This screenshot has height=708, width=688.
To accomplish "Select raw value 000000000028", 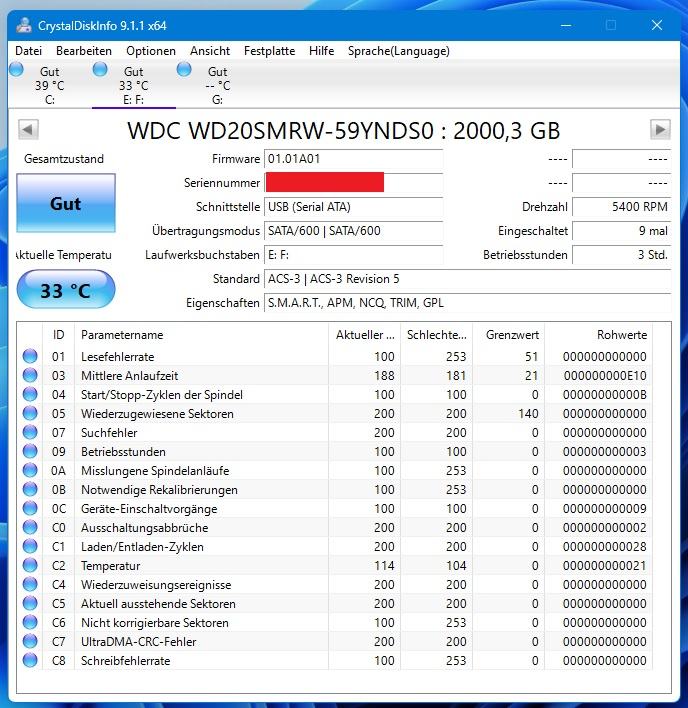I will 605,546.
